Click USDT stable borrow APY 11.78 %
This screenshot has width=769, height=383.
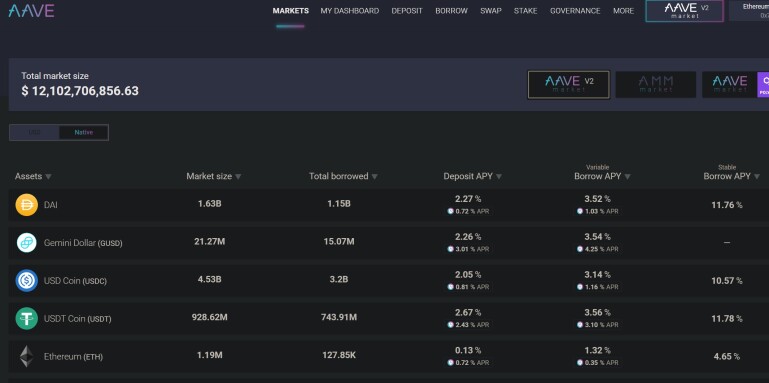click(727, 319)
